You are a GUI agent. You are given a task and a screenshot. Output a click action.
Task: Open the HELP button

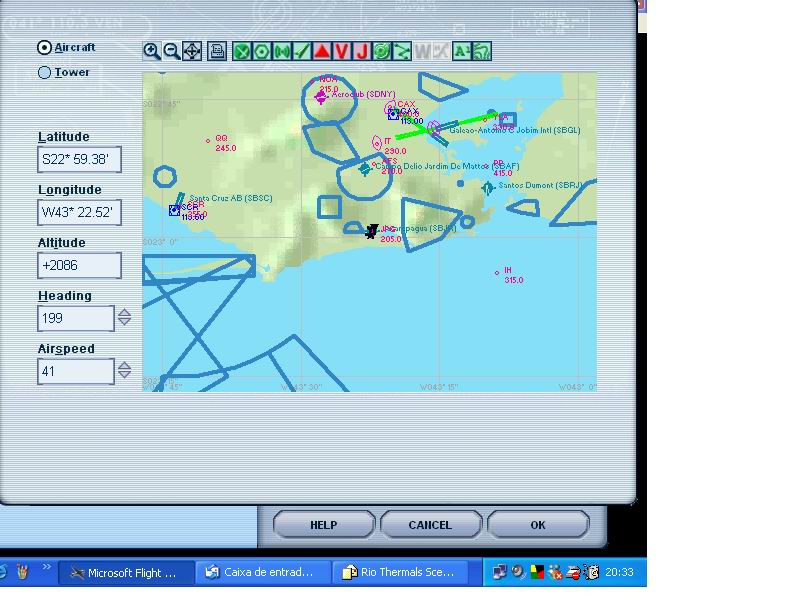point(323,525)
